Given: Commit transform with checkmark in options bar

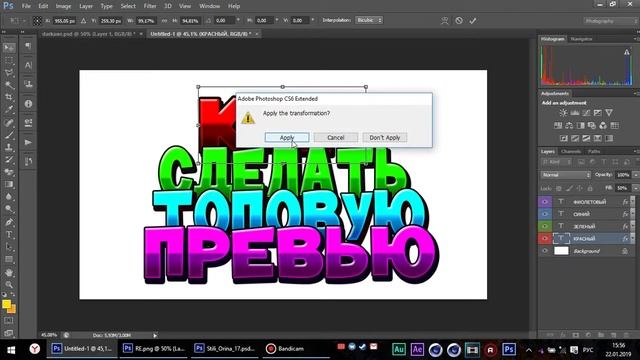Looking at the screenshot, I should point(473,20).
